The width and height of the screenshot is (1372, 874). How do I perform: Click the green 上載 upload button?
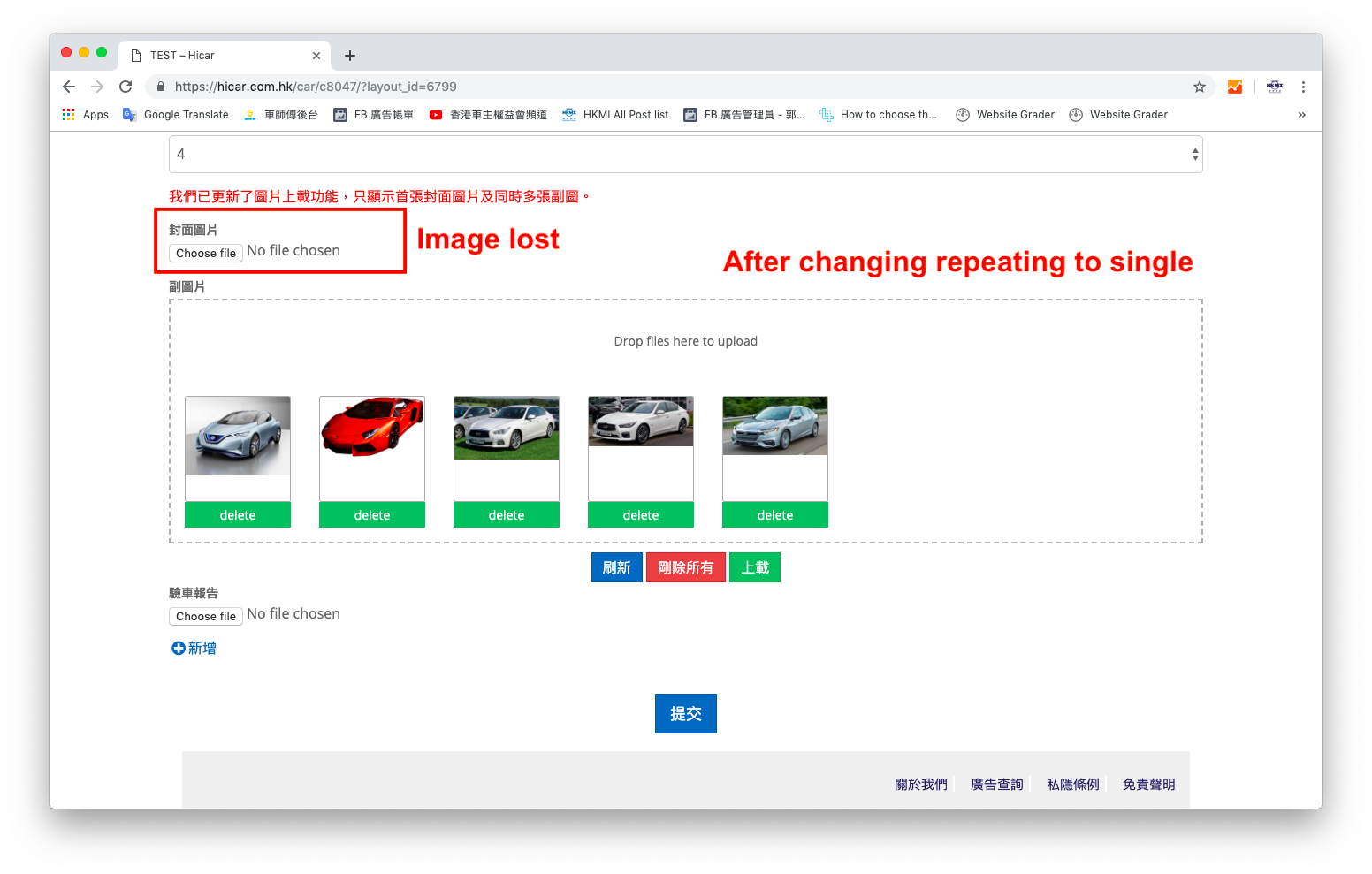click(754, 567)
